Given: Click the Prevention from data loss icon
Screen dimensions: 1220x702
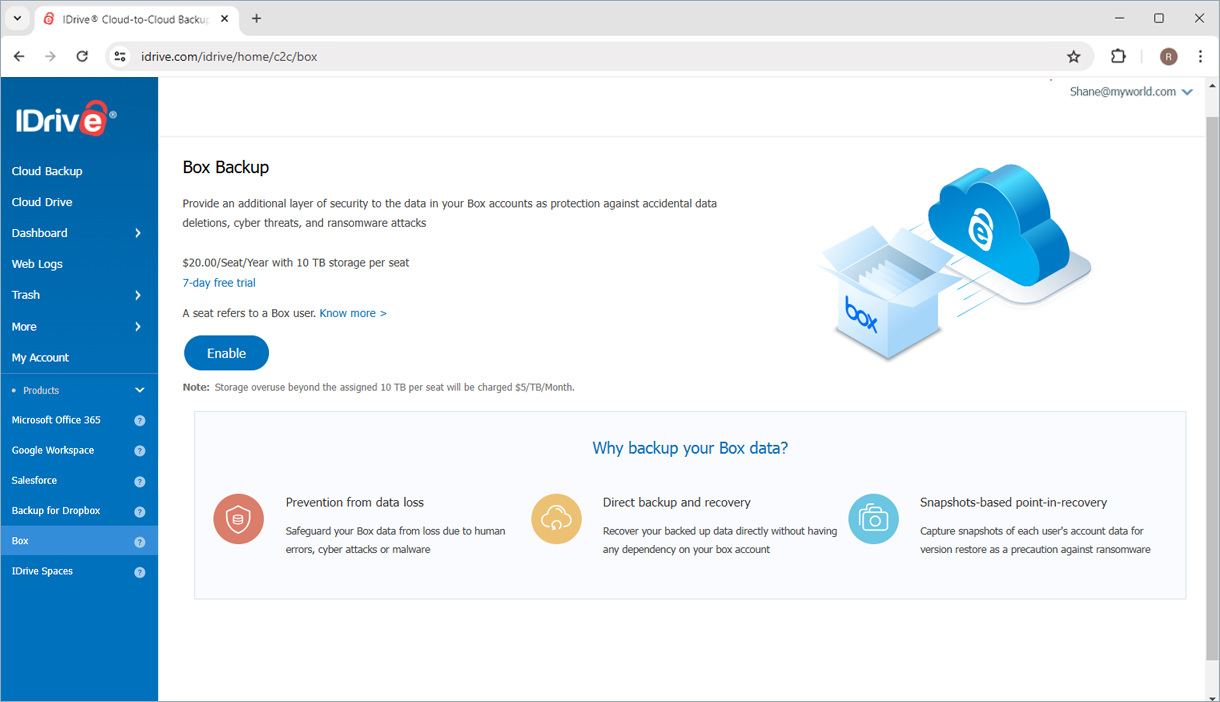Looking at the screenshot, I should coord(238,519).
